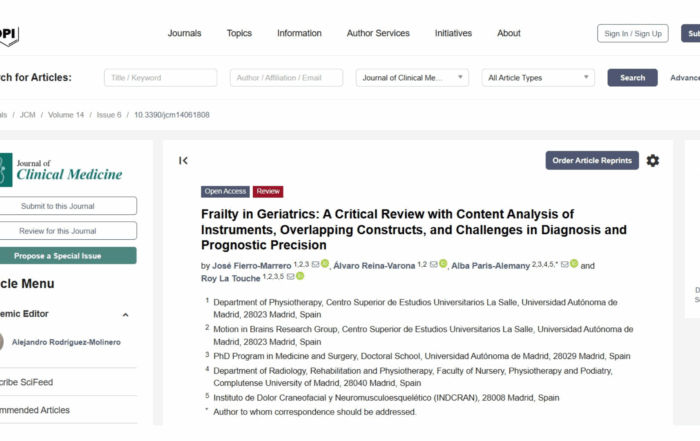The width and height of the screenshot is (700, 441).
Task: Open the Author Services menu
Action: click(378, 33)
